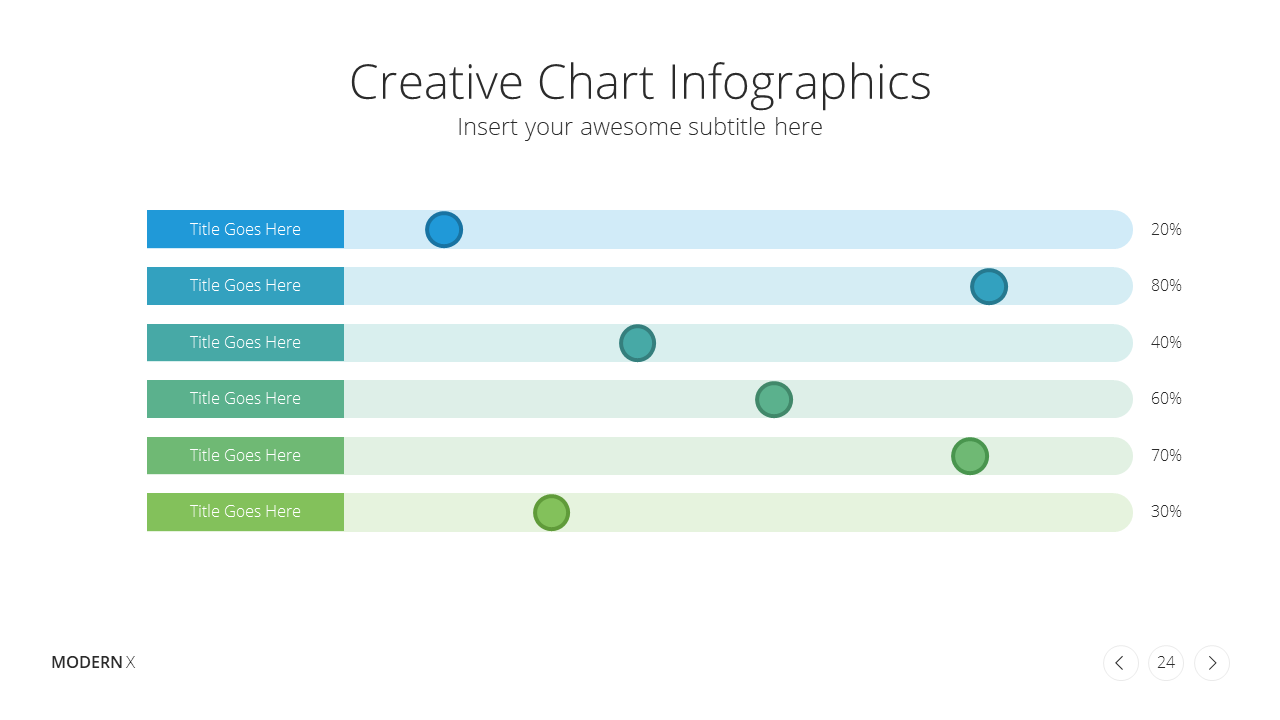Select the 40% slider knob
The image size is (1280, 720).
tap(637, 343)
